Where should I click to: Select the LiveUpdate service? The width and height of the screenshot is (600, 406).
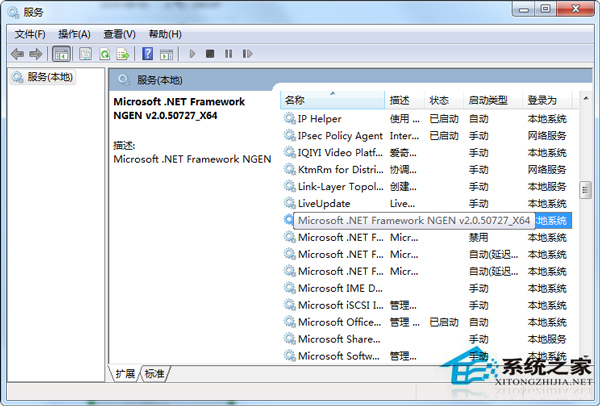(427, 204)
